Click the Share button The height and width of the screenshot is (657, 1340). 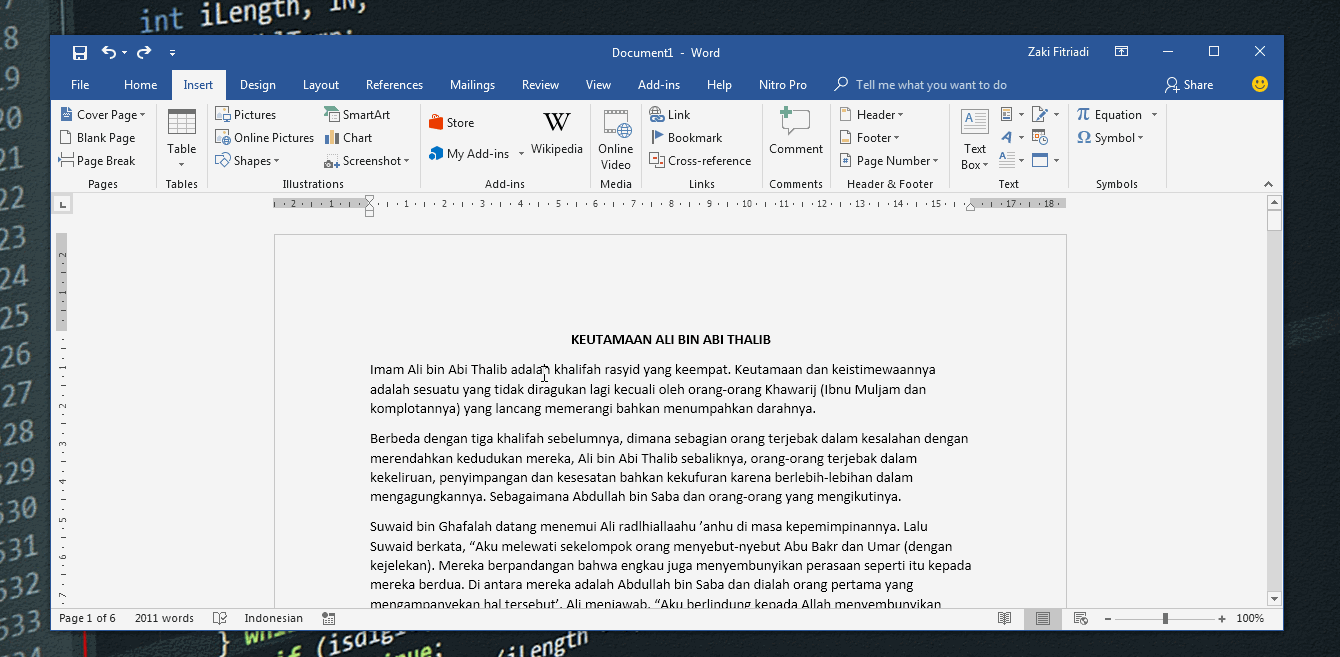[1189, 85]
